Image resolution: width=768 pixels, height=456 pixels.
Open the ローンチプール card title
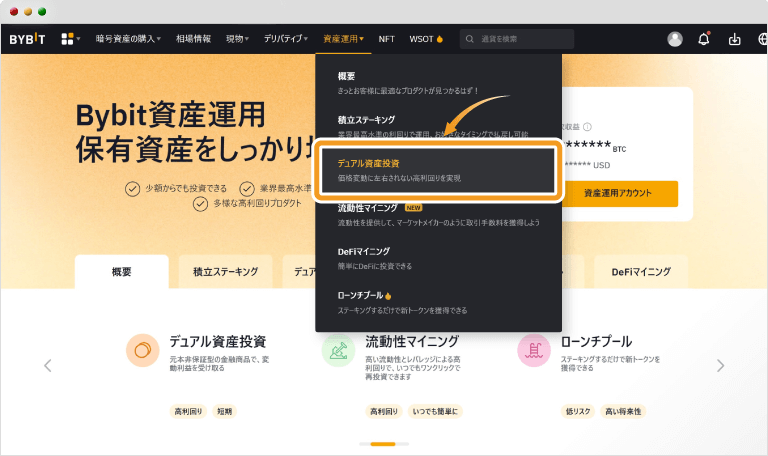point(596,341)
